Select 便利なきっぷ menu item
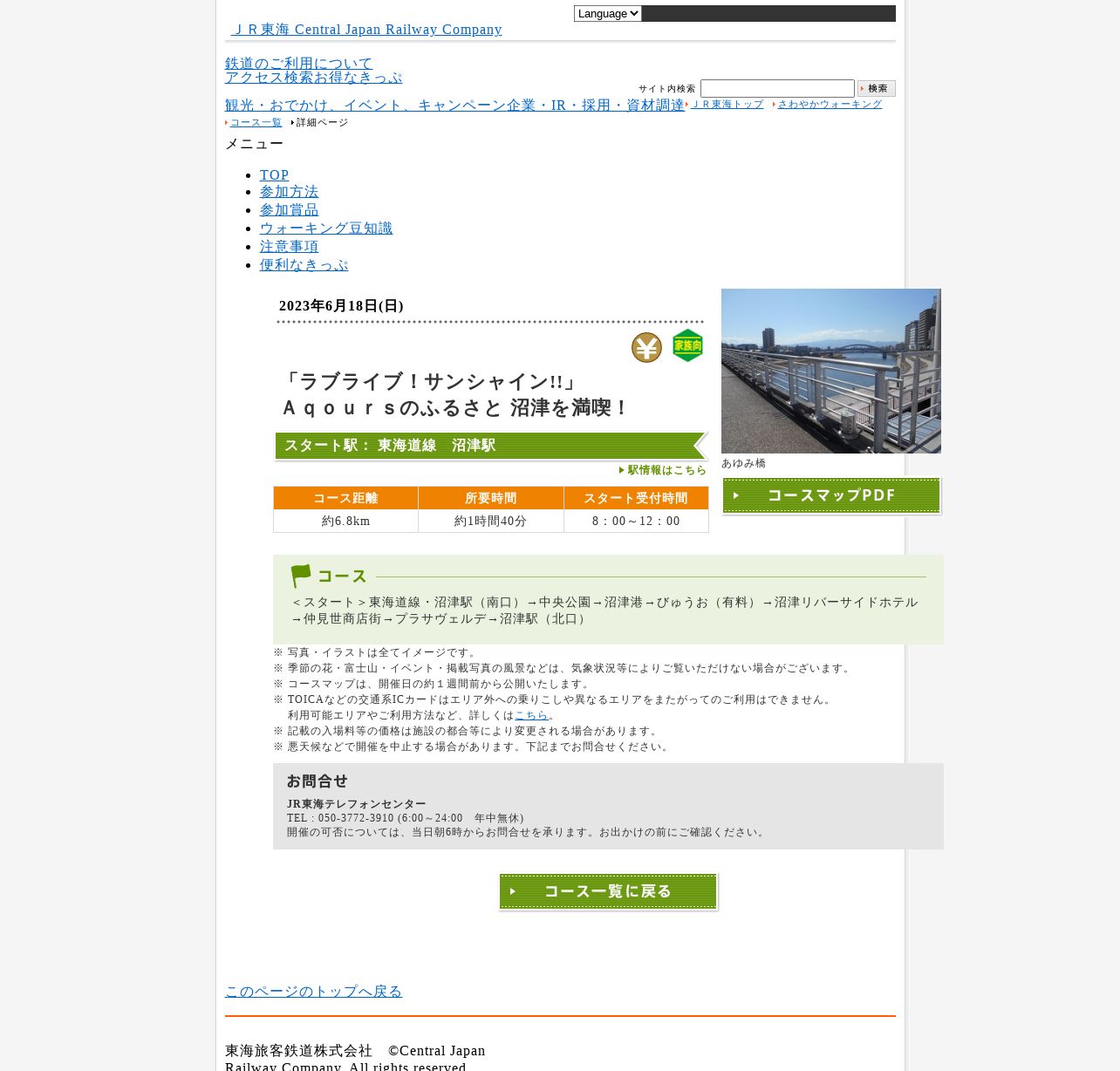Viewport: 1120px width, 1071px height. [x=304, y=265]
